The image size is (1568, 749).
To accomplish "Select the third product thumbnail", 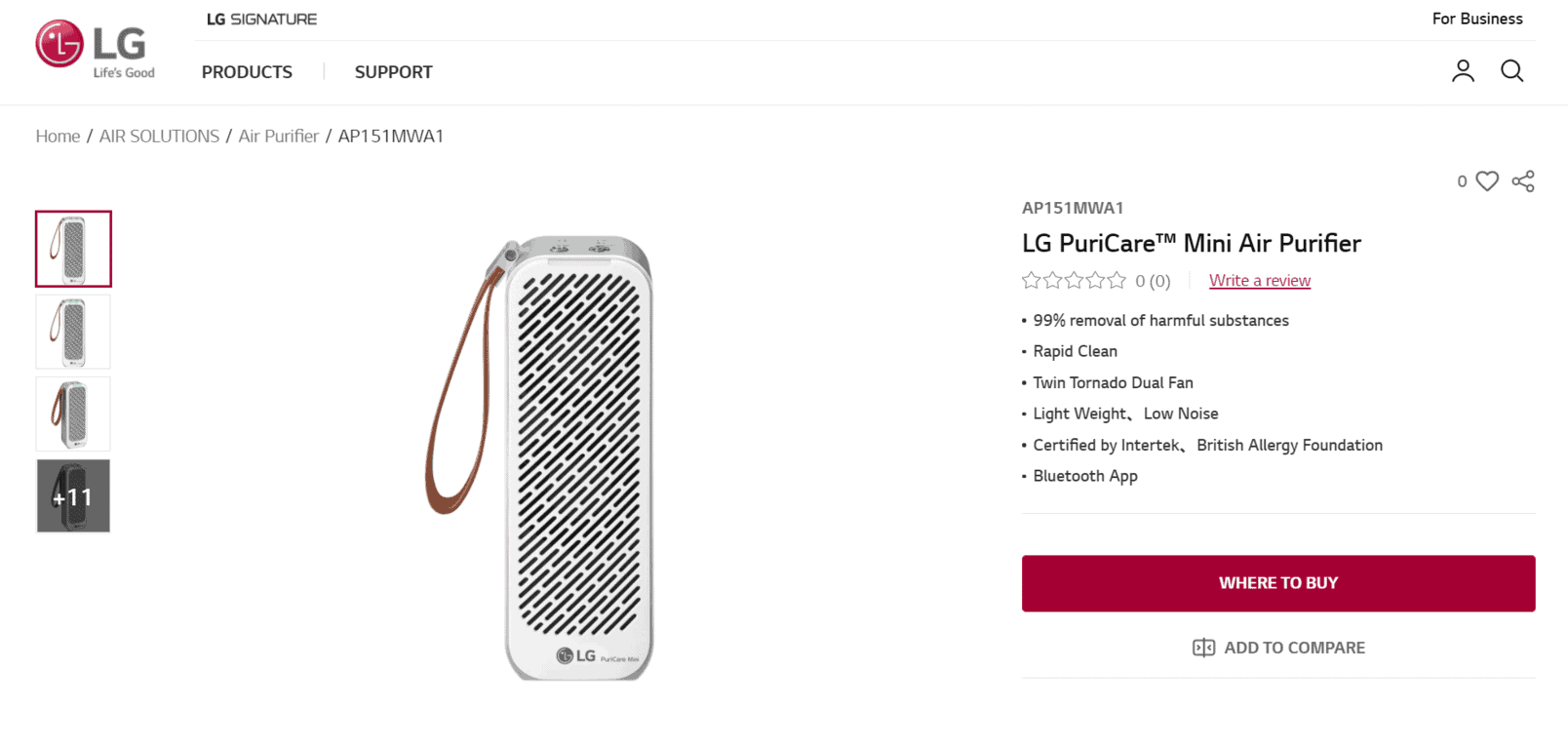I will pos(73,414).
